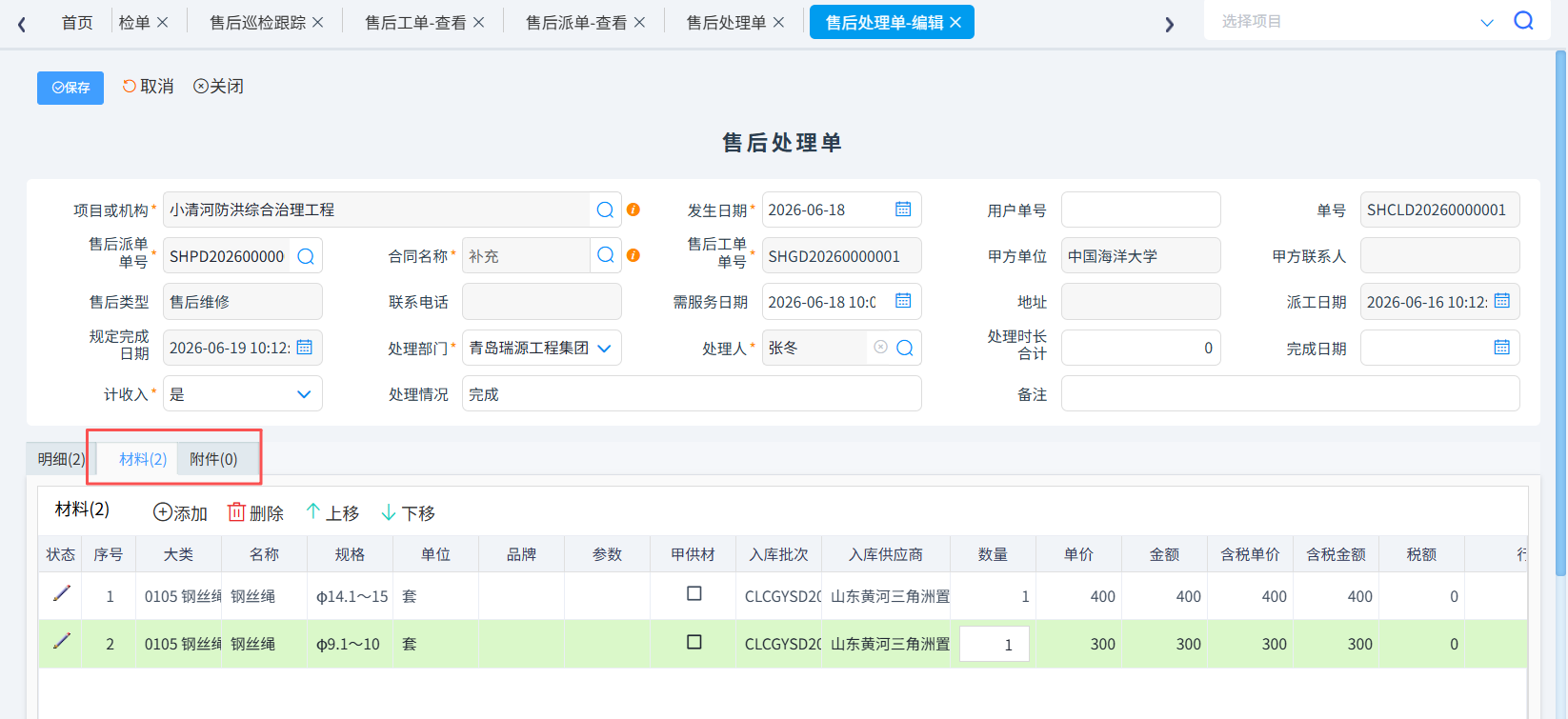1568x719 pixels.
Task: Go to previous tabs with left arrow
Action: click(22, 24)
